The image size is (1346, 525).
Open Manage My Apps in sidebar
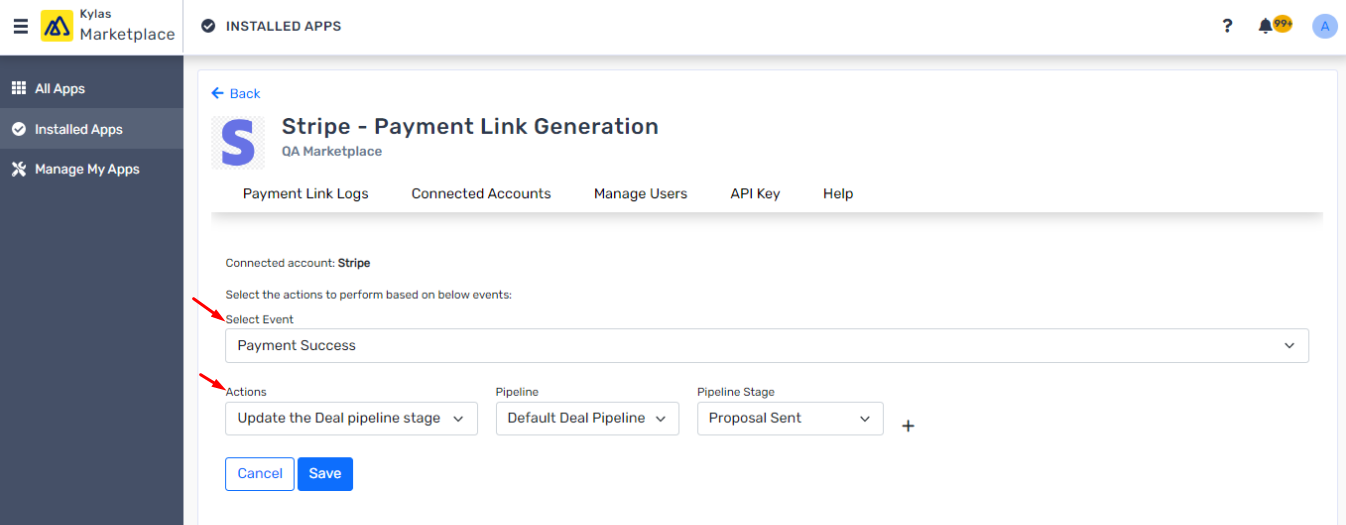pos(92,169)
